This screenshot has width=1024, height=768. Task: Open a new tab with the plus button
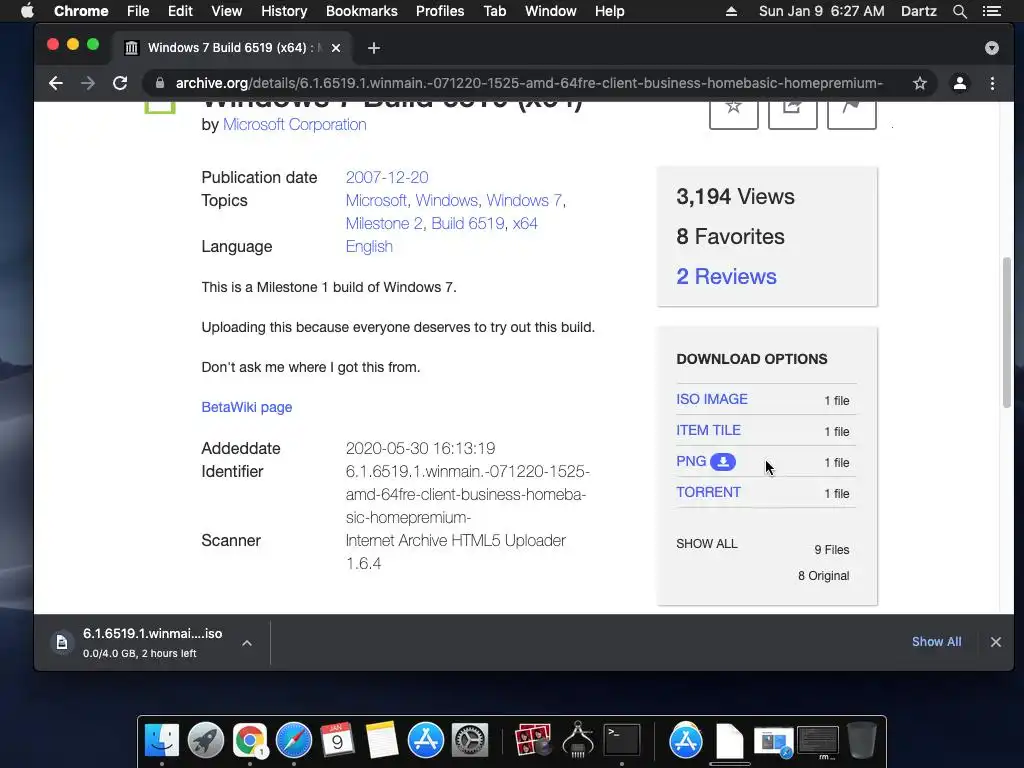tap(374, 48)
